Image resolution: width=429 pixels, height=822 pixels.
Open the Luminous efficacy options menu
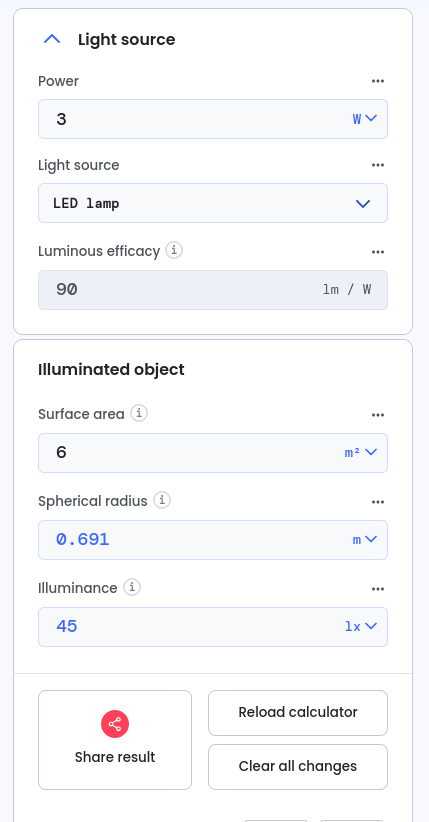[x=378, y=252]
